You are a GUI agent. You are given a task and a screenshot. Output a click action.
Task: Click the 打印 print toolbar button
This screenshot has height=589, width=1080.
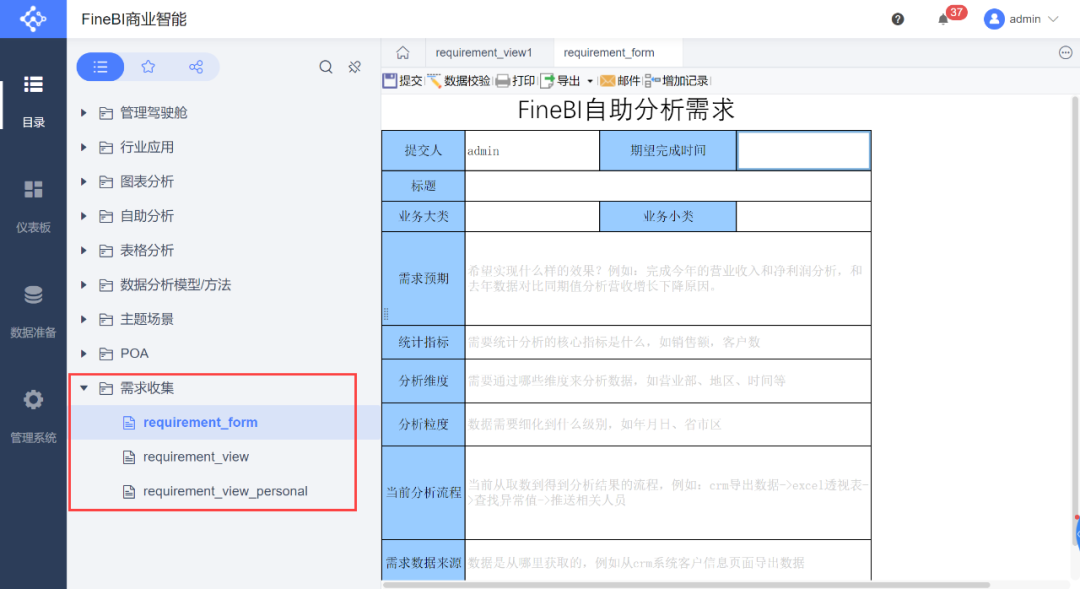click(x=515, y=81)
